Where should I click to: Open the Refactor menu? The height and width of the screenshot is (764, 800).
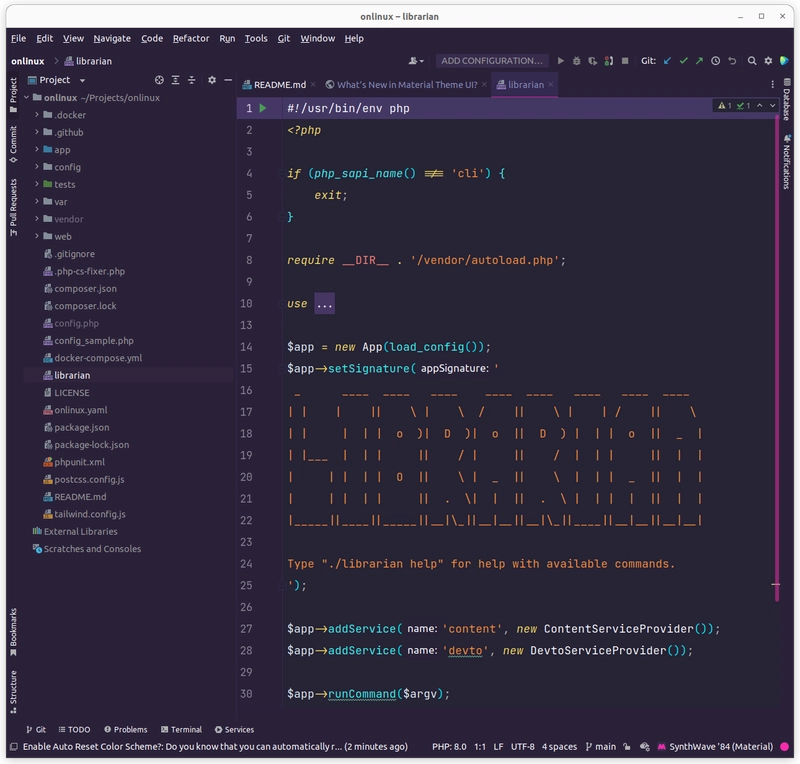pyautogui.click(x=191, y=38)
